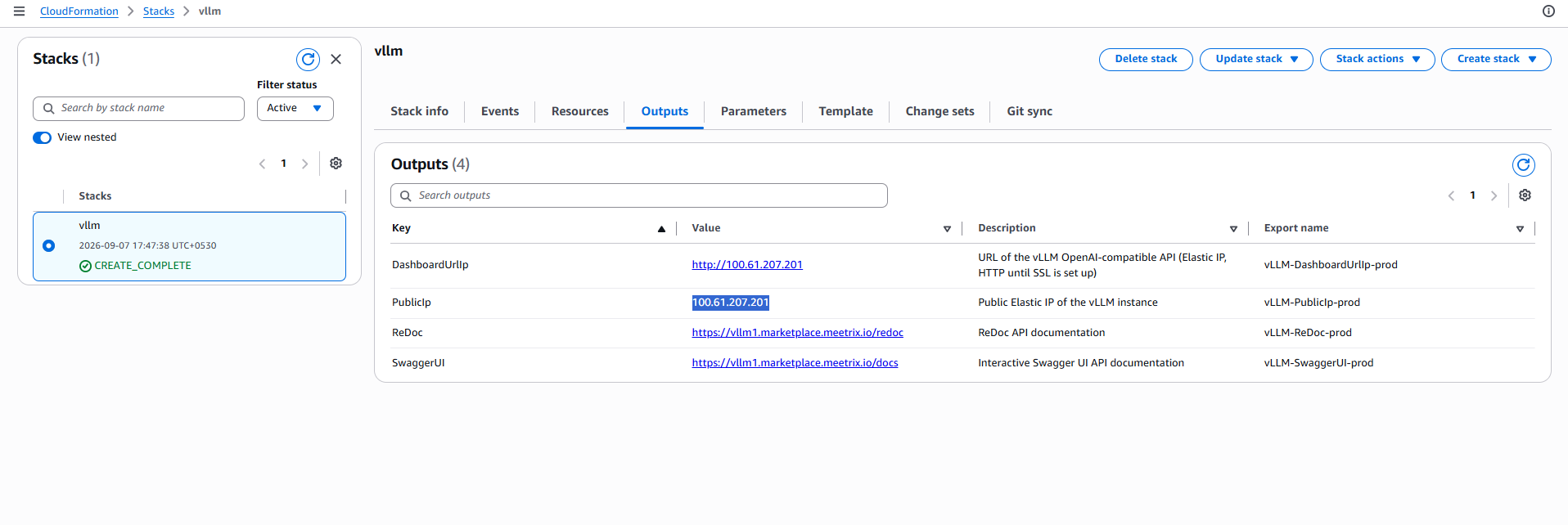Viewport: 1568px width, 525px height.
Task: Open the DashboardUrlIp http link
Action: tap(747, 265)
